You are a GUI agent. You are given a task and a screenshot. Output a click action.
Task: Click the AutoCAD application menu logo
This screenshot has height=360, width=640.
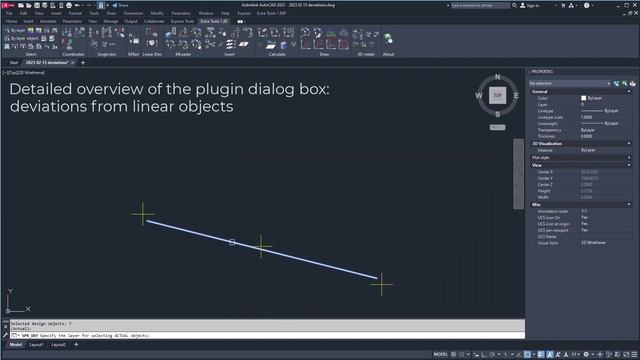[7, 5]
